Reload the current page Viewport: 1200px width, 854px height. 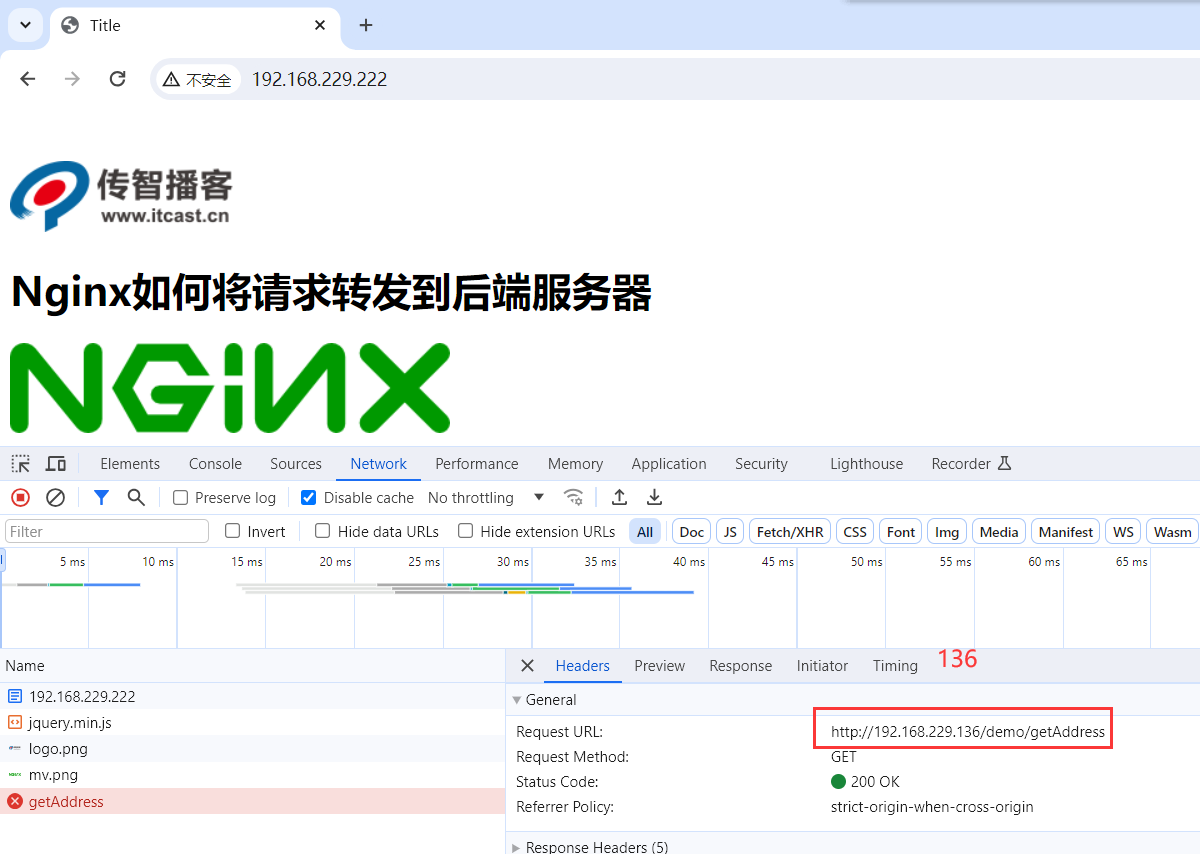pos(117,79)
